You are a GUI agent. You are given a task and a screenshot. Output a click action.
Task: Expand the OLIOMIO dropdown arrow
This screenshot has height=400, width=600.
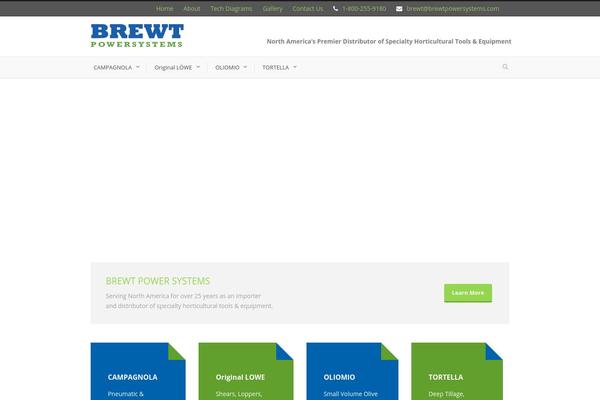click(x=245, y=67)
